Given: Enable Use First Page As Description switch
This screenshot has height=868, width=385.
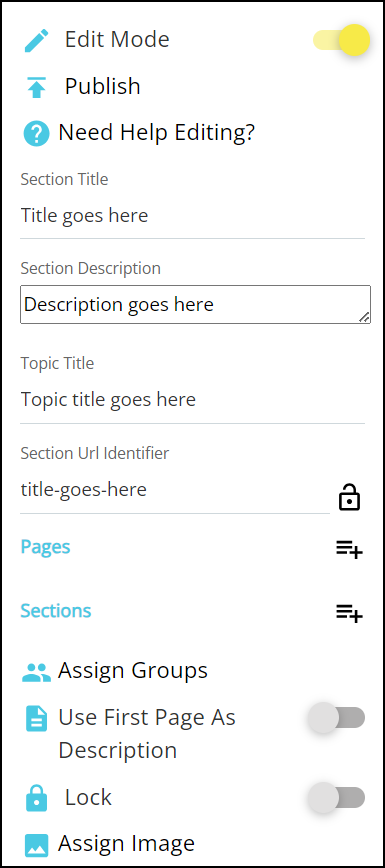Looking at the screenshot, I should click(x=337, y=718).
